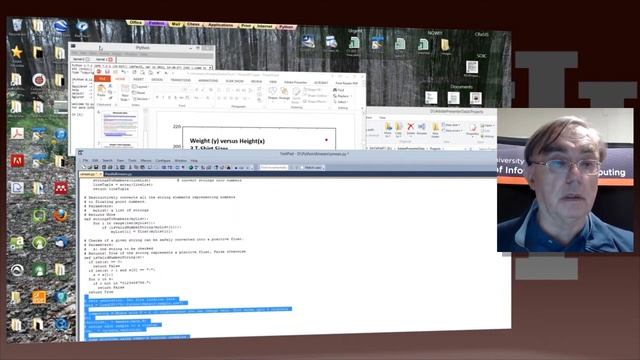Image resolution: width=640 pixels, height=360 pixels.
Task: Select the Mail tab on desktop top bar
Action: [176, 24]
